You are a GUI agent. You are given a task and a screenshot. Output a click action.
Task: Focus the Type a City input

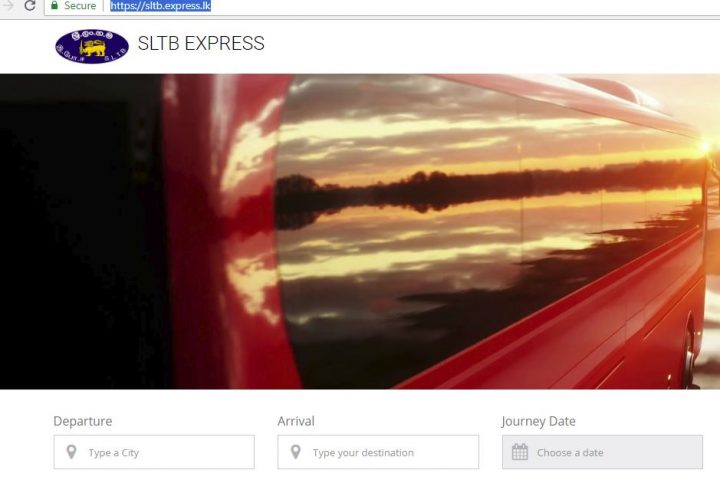[154, 452]
